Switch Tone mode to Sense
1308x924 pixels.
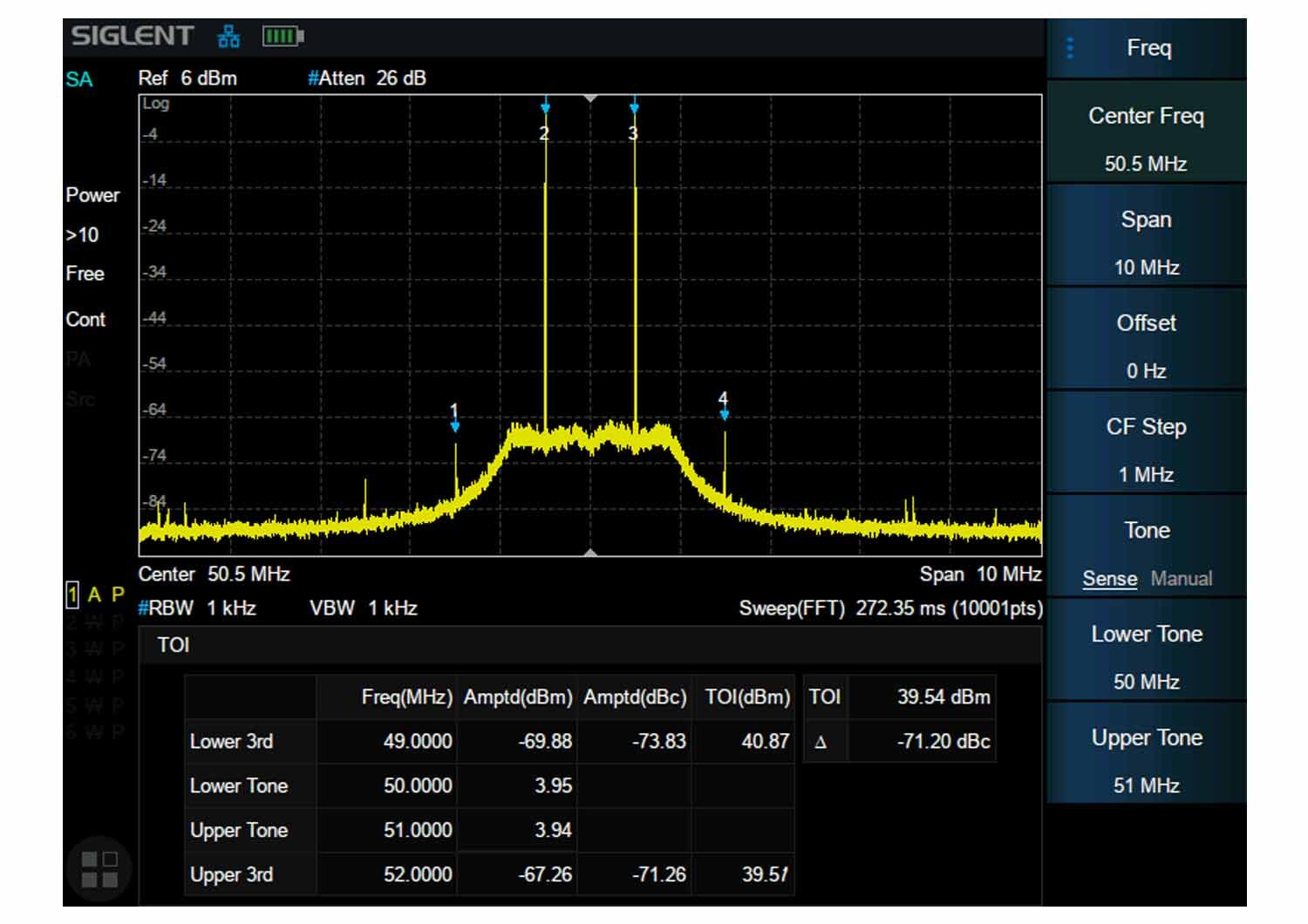(1109, 579)
